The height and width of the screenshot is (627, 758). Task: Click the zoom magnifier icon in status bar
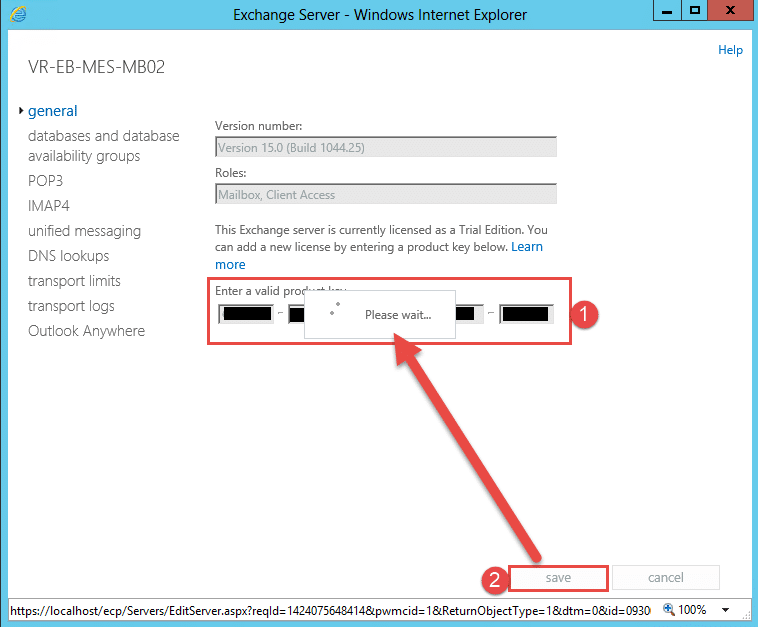pyautogui.click(x=669, y=609)
